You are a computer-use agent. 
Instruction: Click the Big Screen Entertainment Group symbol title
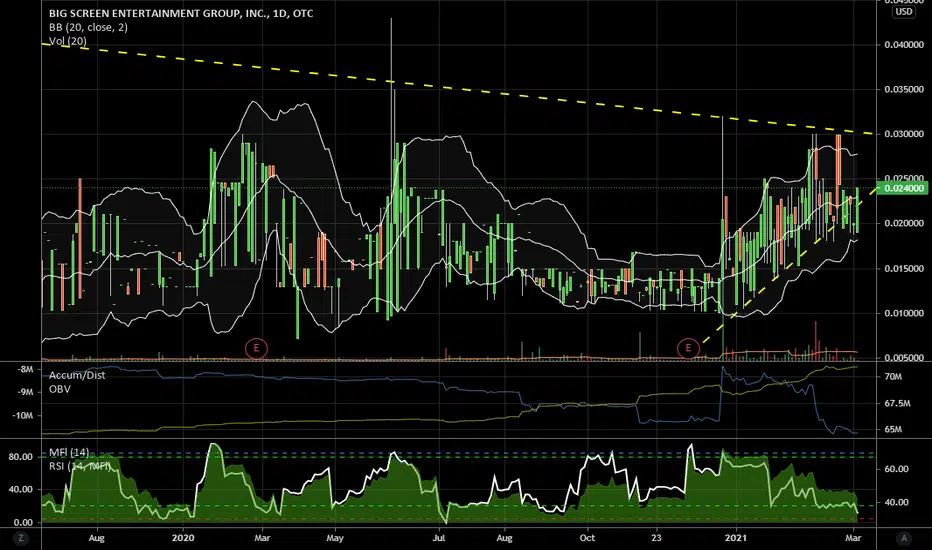(x=181, y=13)
